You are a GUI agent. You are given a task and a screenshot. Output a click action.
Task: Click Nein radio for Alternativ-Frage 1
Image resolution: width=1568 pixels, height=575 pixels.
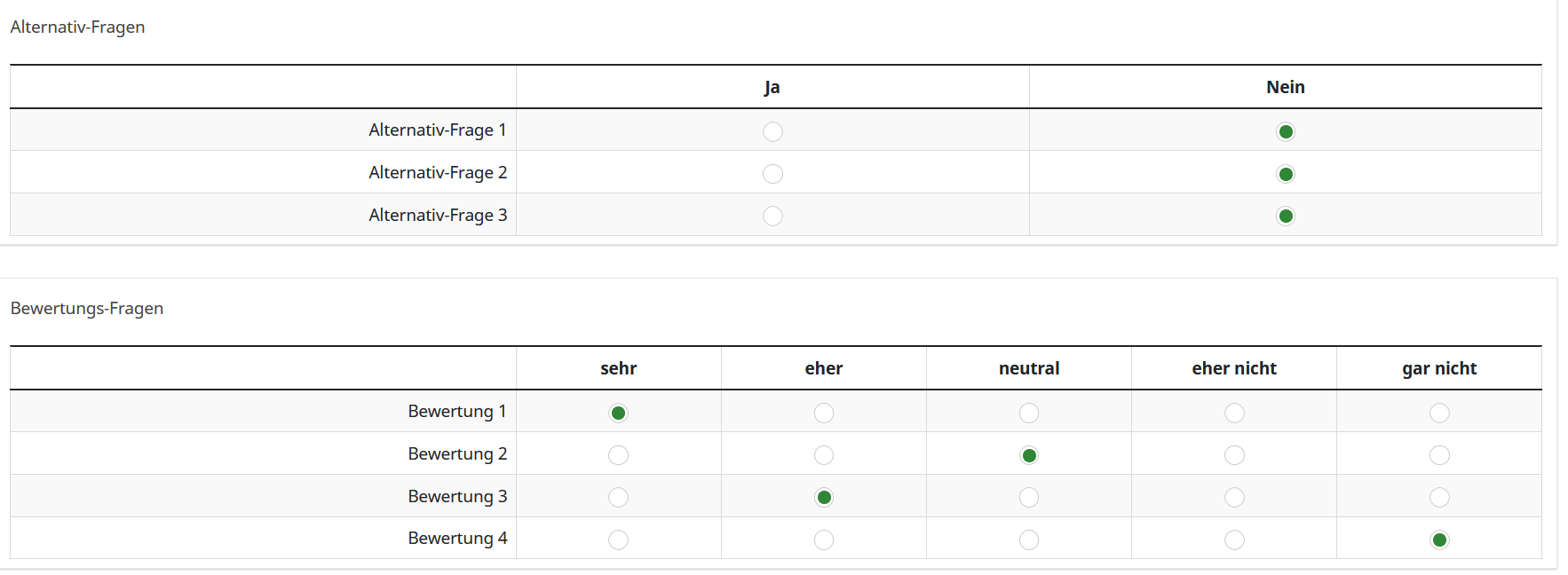(1285, 131)
